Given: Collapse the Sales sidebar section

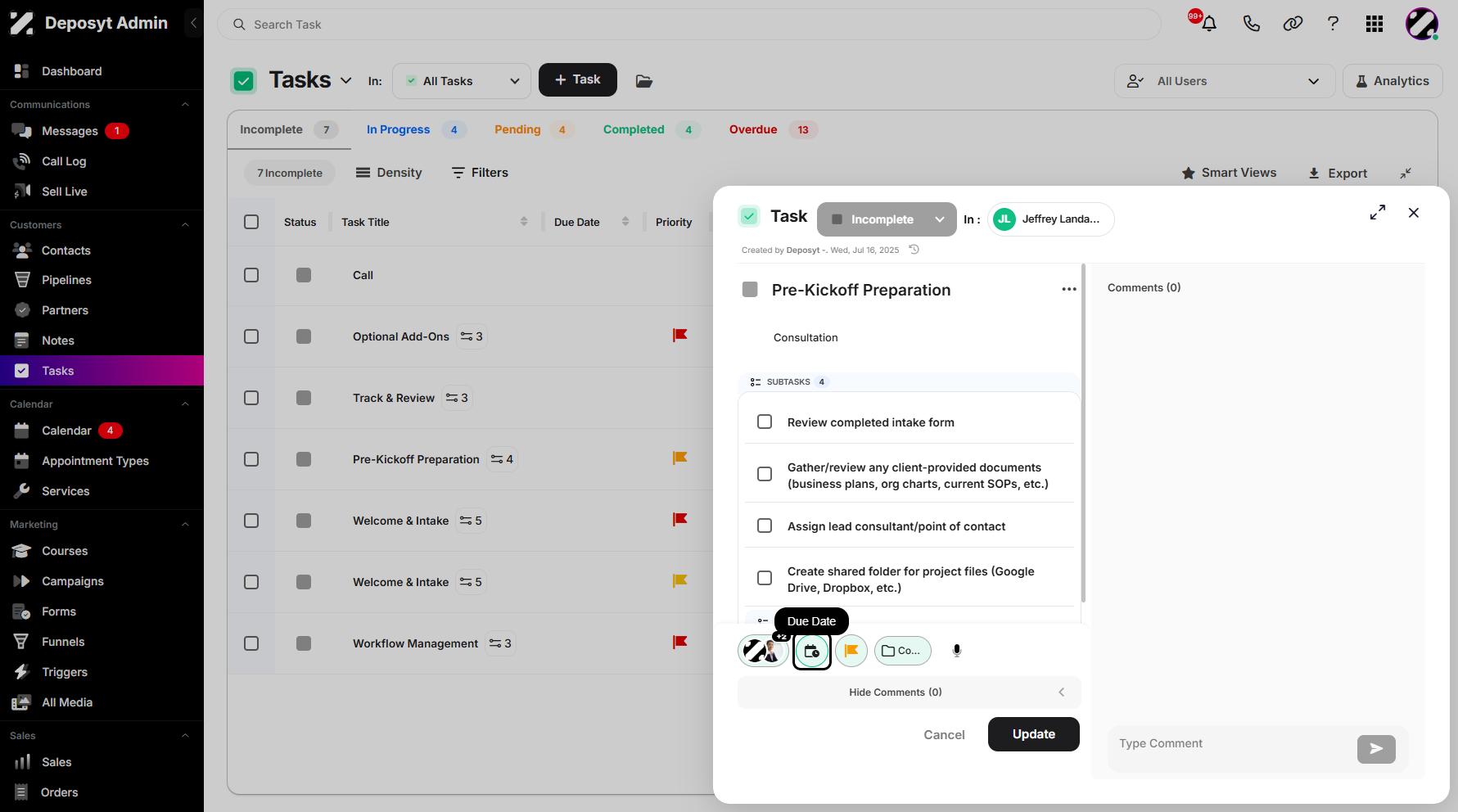Looking at the screenshot, I should click(x=185, y=736).
